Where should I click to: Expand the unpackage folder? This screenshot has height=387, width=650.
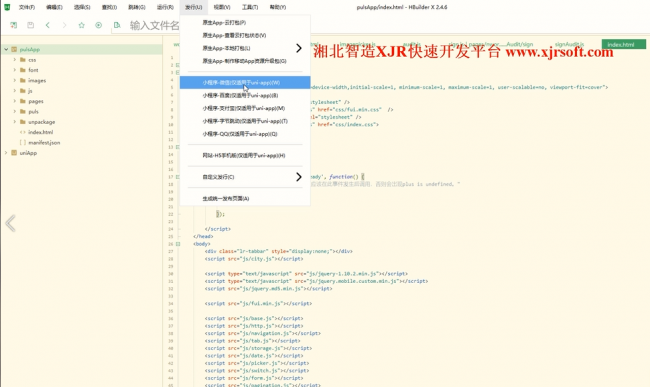(15, 122)
